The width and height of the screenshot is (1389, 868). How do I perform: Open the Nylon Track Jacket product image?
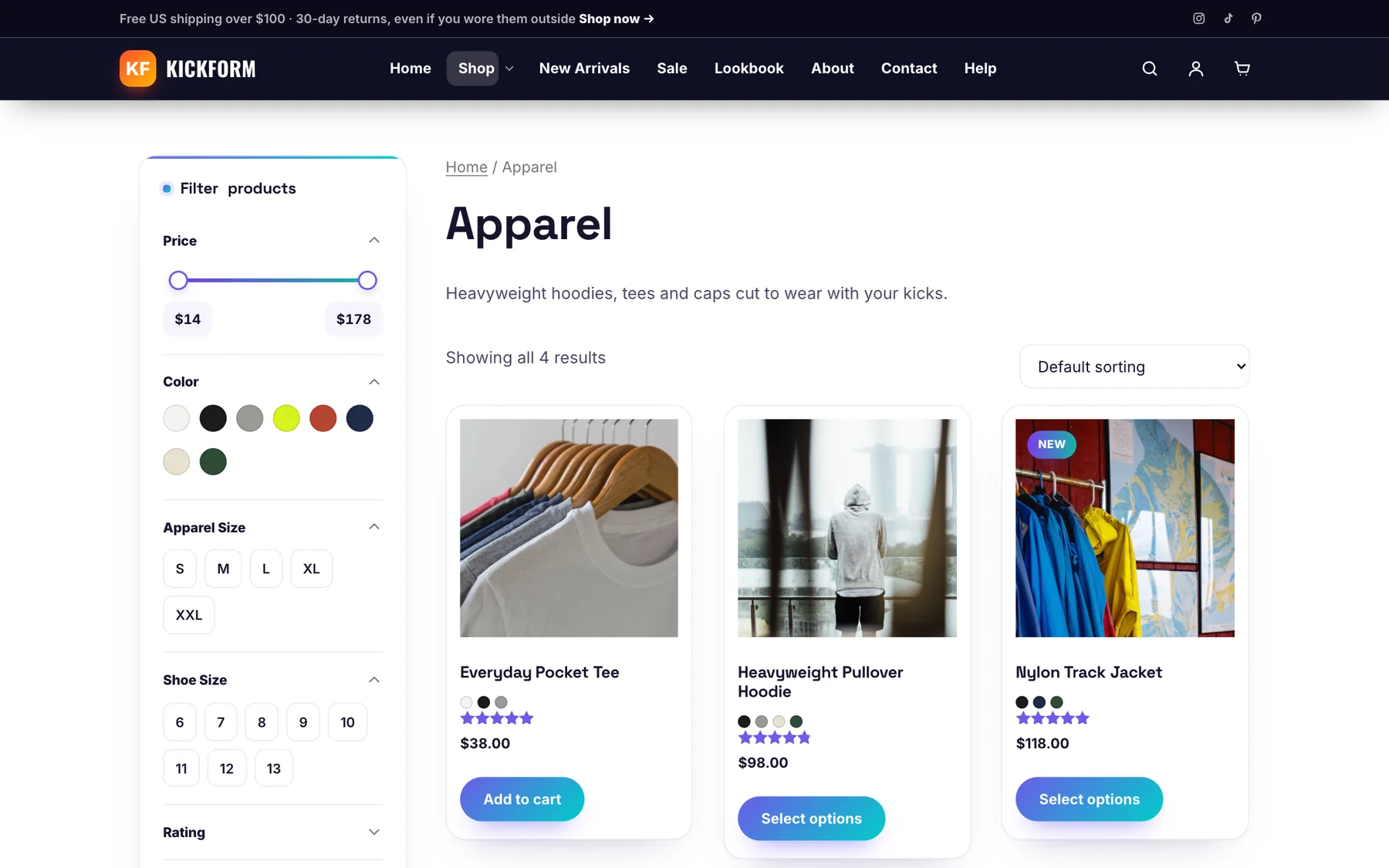tap(1125, 528)
